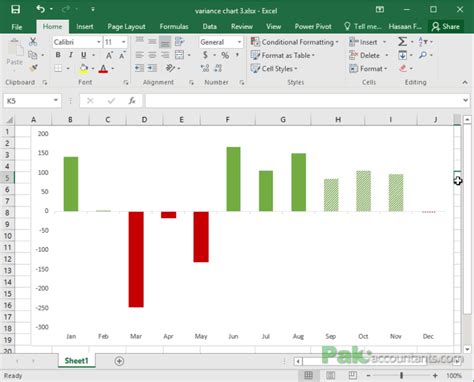Click the yellow Fill Color swatch
This screenshot has width=474, height=382.
point(84,68)
